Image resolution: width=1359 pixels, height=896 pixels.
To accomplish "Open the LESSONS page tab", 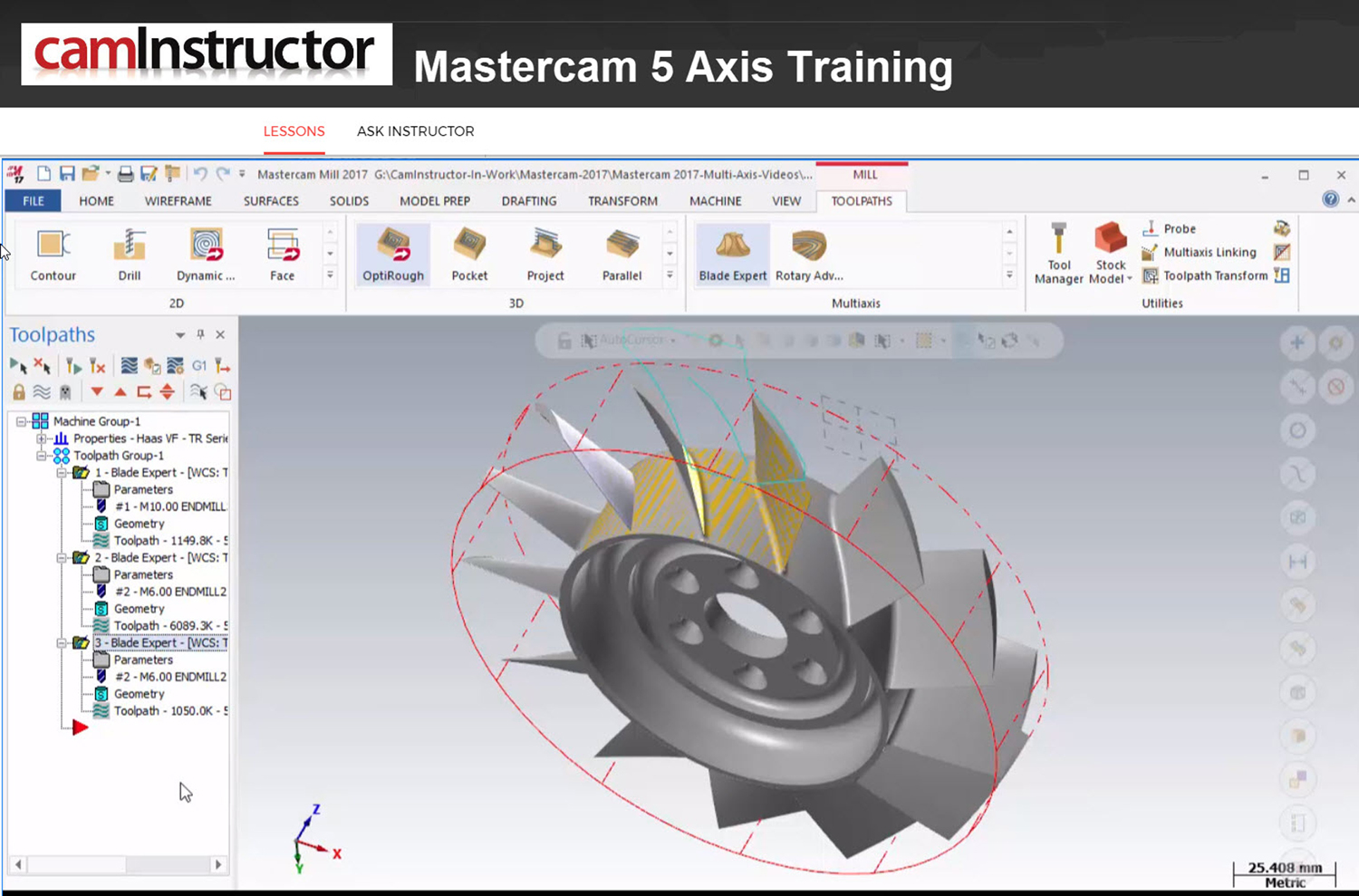I will 294,131.
